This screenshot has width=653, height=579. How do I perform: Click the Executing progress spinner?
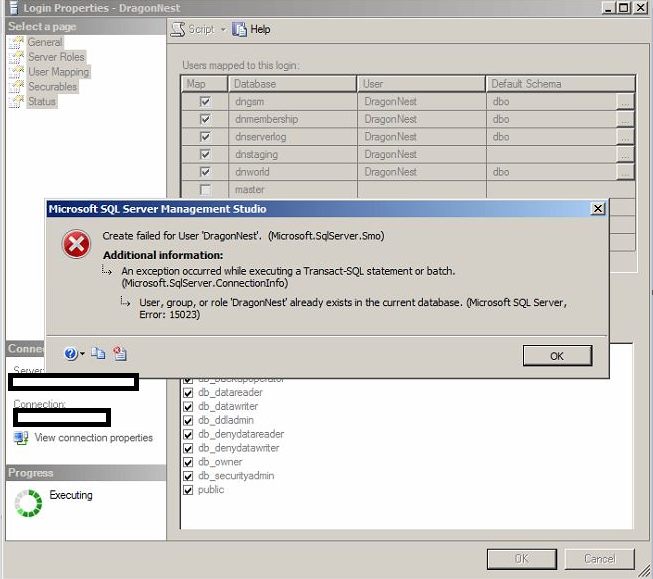click(x=28, y=503)
